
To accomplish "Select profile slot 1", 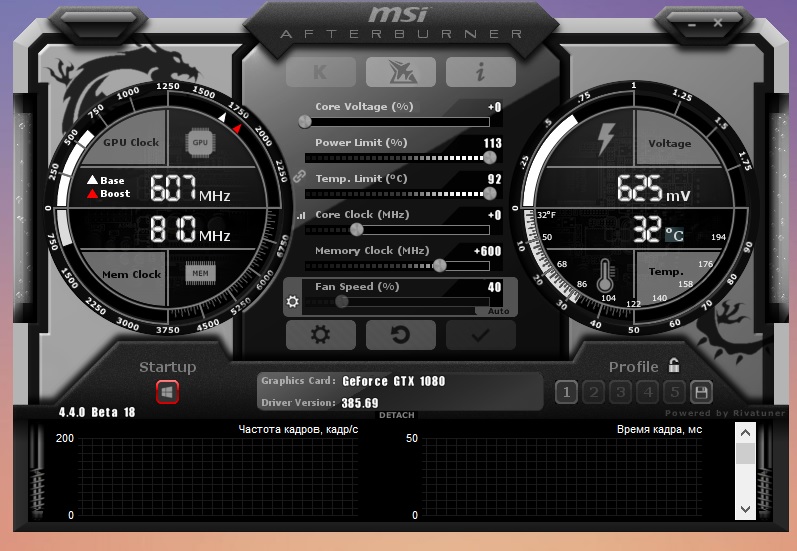I will click(x=566, y=392).
